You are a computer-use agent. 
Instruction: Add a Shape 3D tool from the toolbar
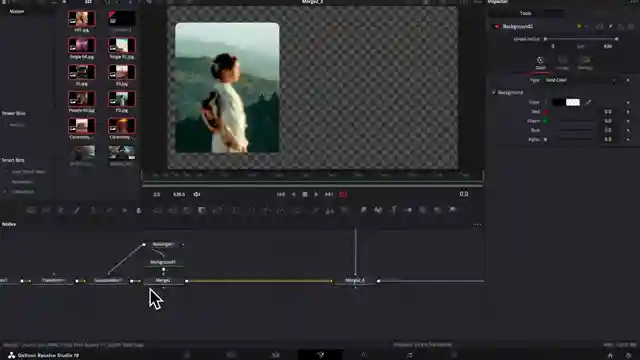(378, 210)
